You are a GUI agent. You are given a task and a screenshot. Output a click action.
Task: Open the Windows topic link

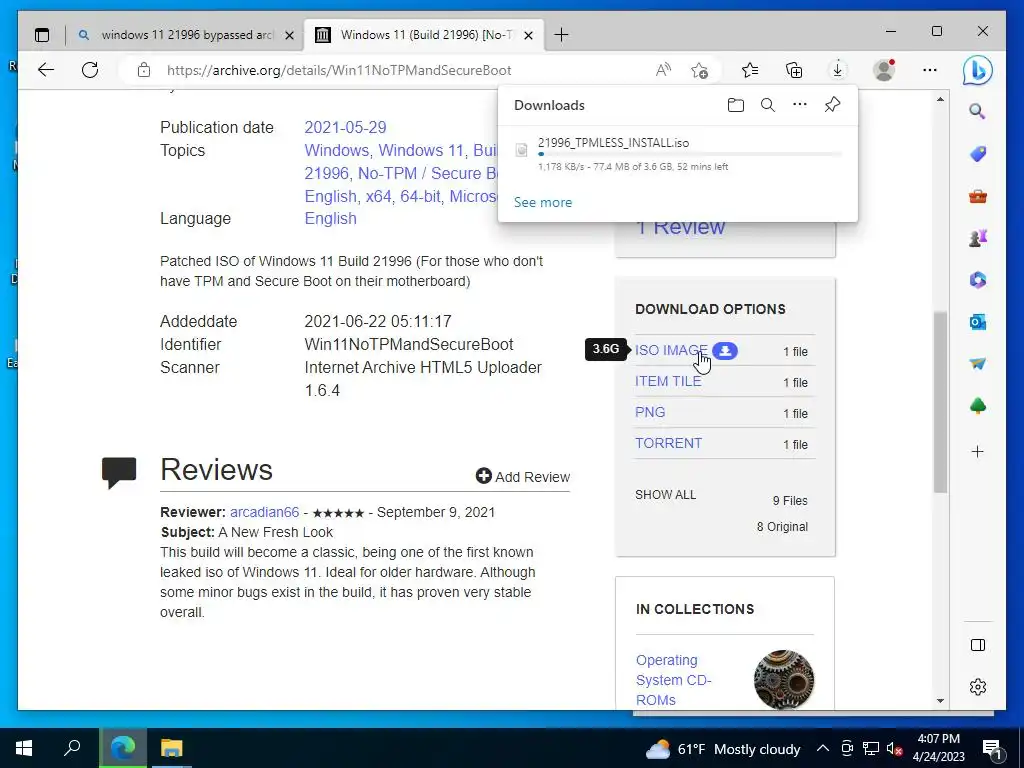(x=338, y=150)
